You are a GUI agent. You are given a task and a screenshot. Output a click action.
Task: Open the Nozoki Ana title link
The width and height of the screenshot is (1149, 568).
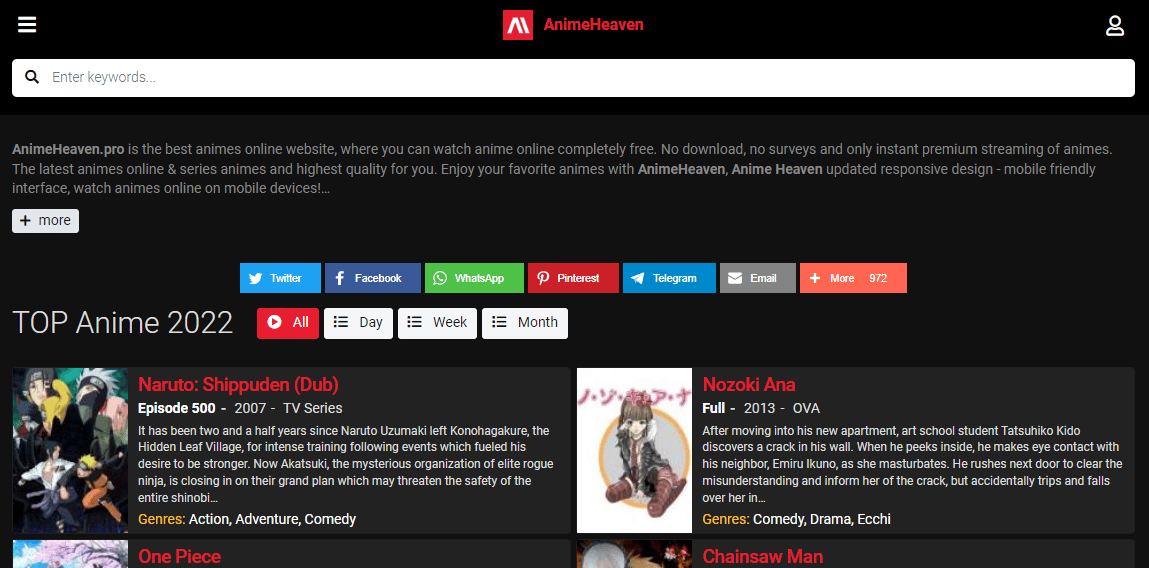pyautogui.click(x=749, y=385)
